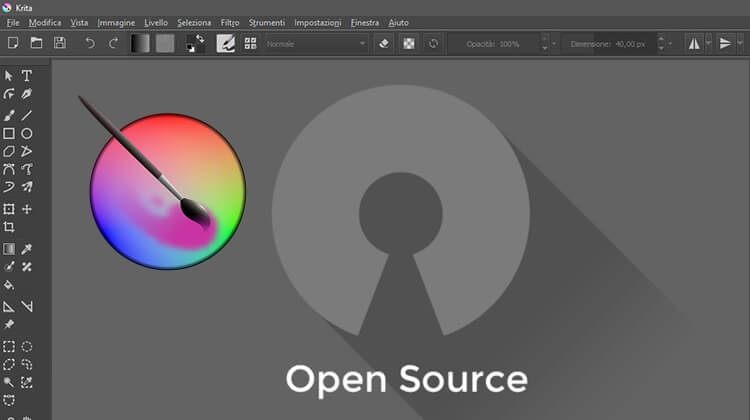Select the Smart Patch tool
The image size is (750, 420).
[x=27, y=266]
